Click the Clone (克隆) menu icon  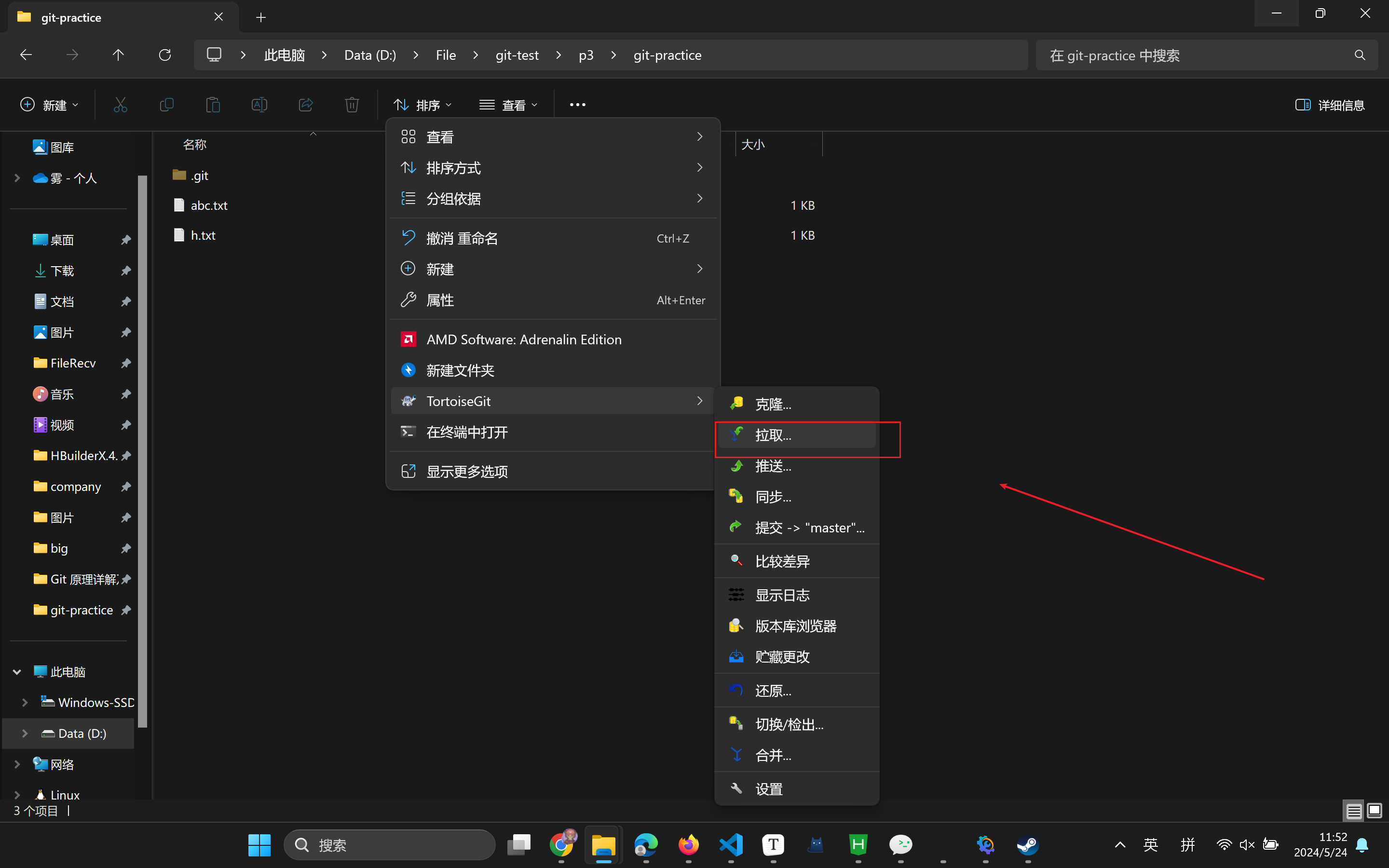(x=736, y=404)
